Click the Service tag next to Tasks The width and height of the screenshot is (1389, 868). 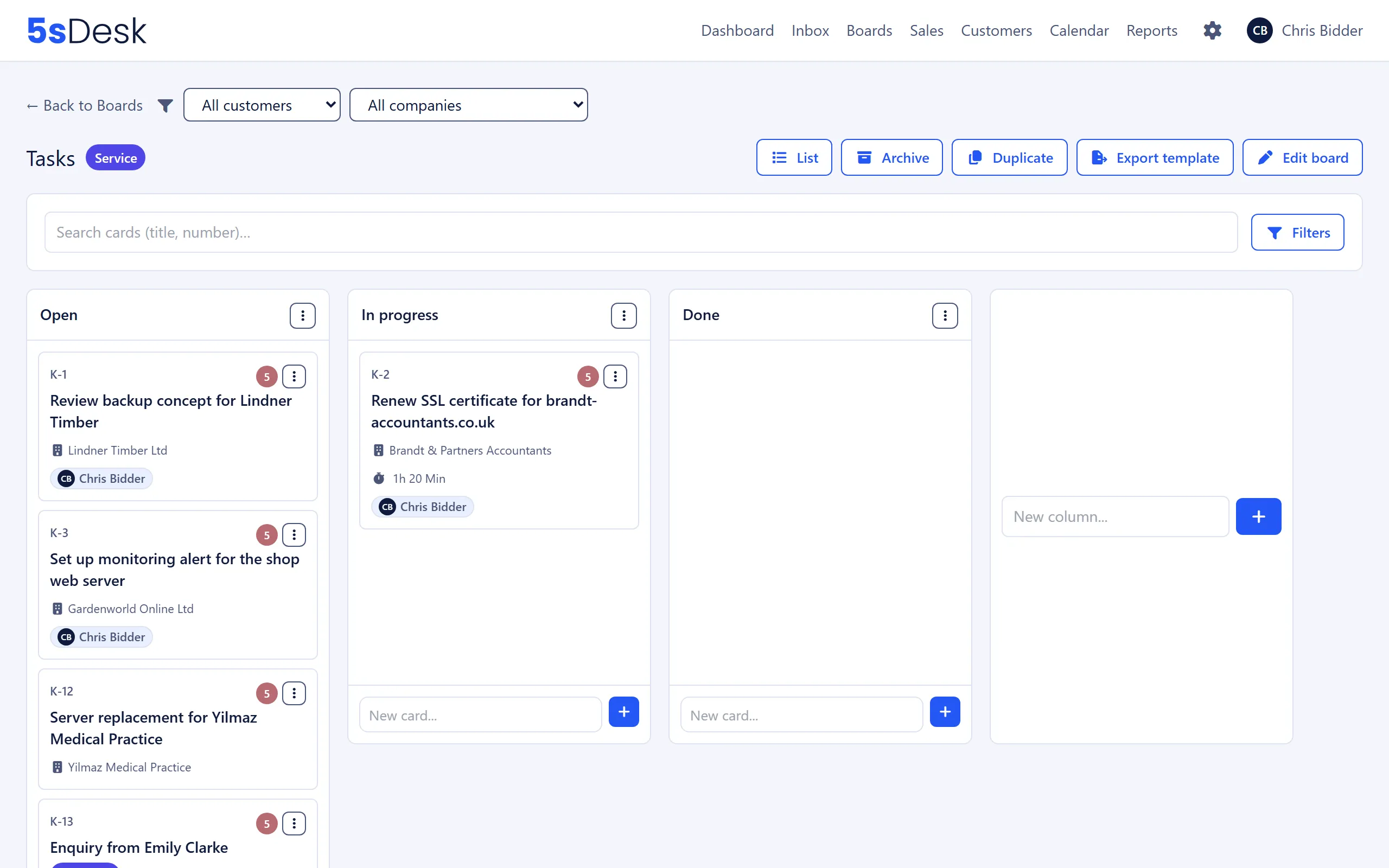(116, 158)
